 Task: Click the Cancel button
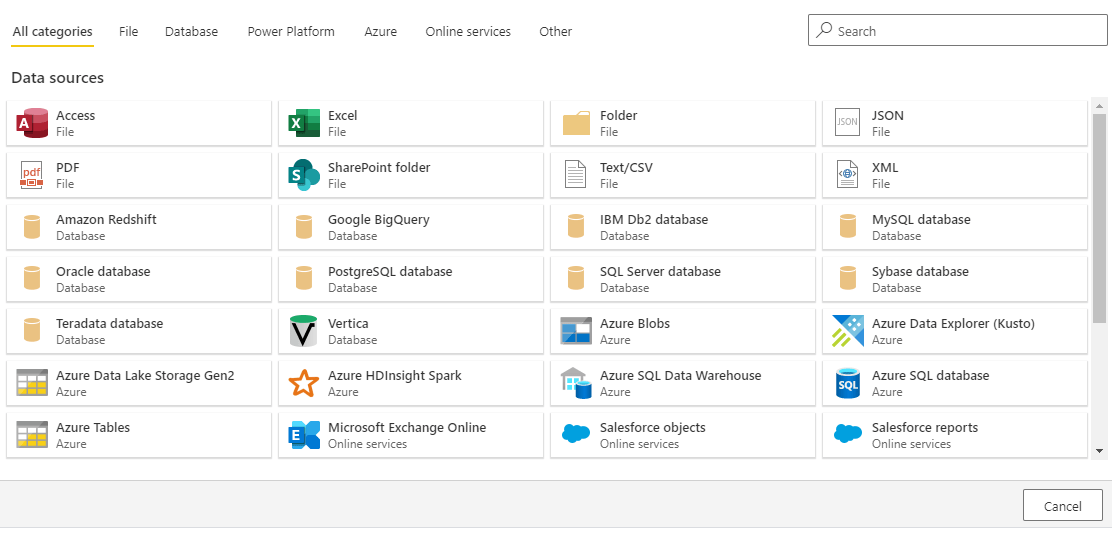[1062, 505]
